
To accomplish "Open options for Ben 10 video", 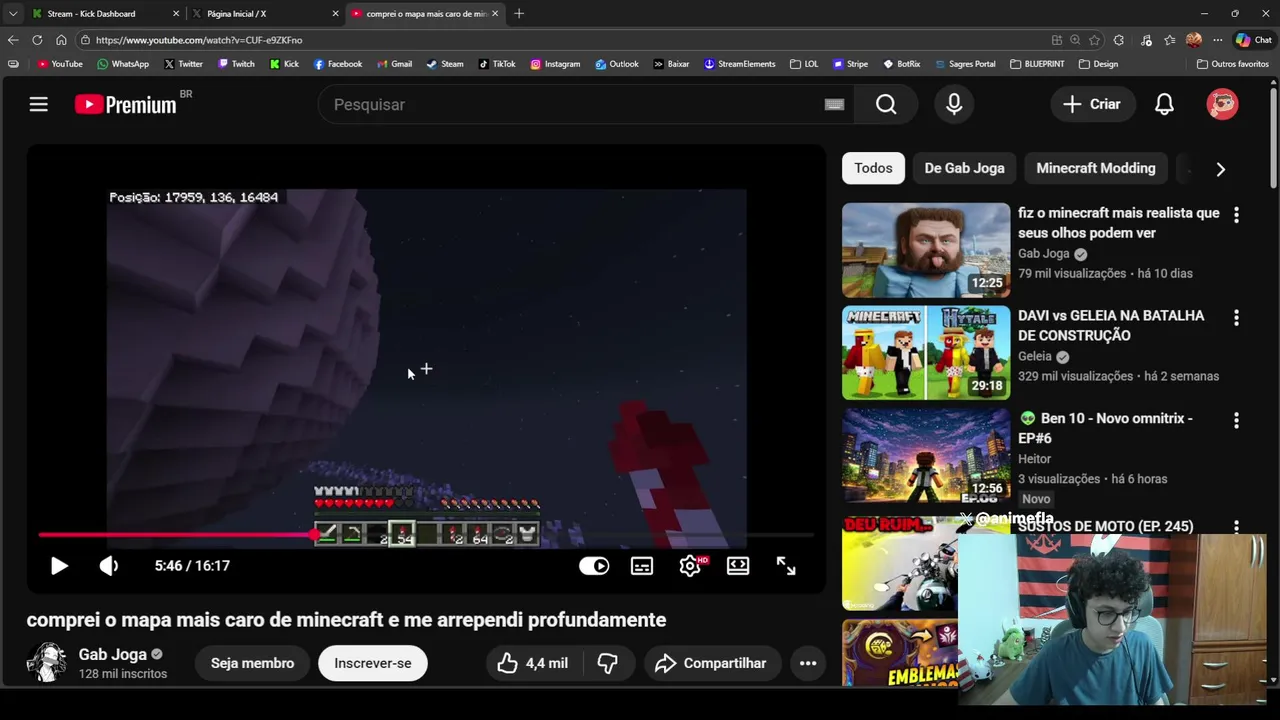I will [x=1236, y=421].
